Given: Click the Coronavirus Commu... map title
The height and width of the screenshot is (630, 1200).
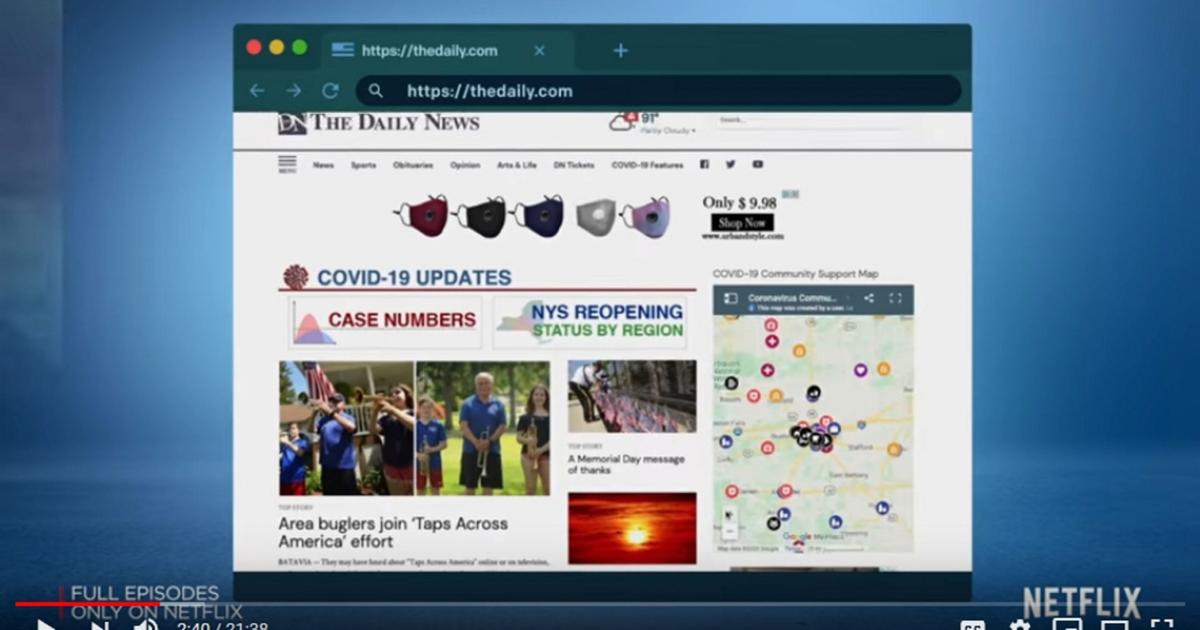Looking at the screenshot, I should 793,298.
